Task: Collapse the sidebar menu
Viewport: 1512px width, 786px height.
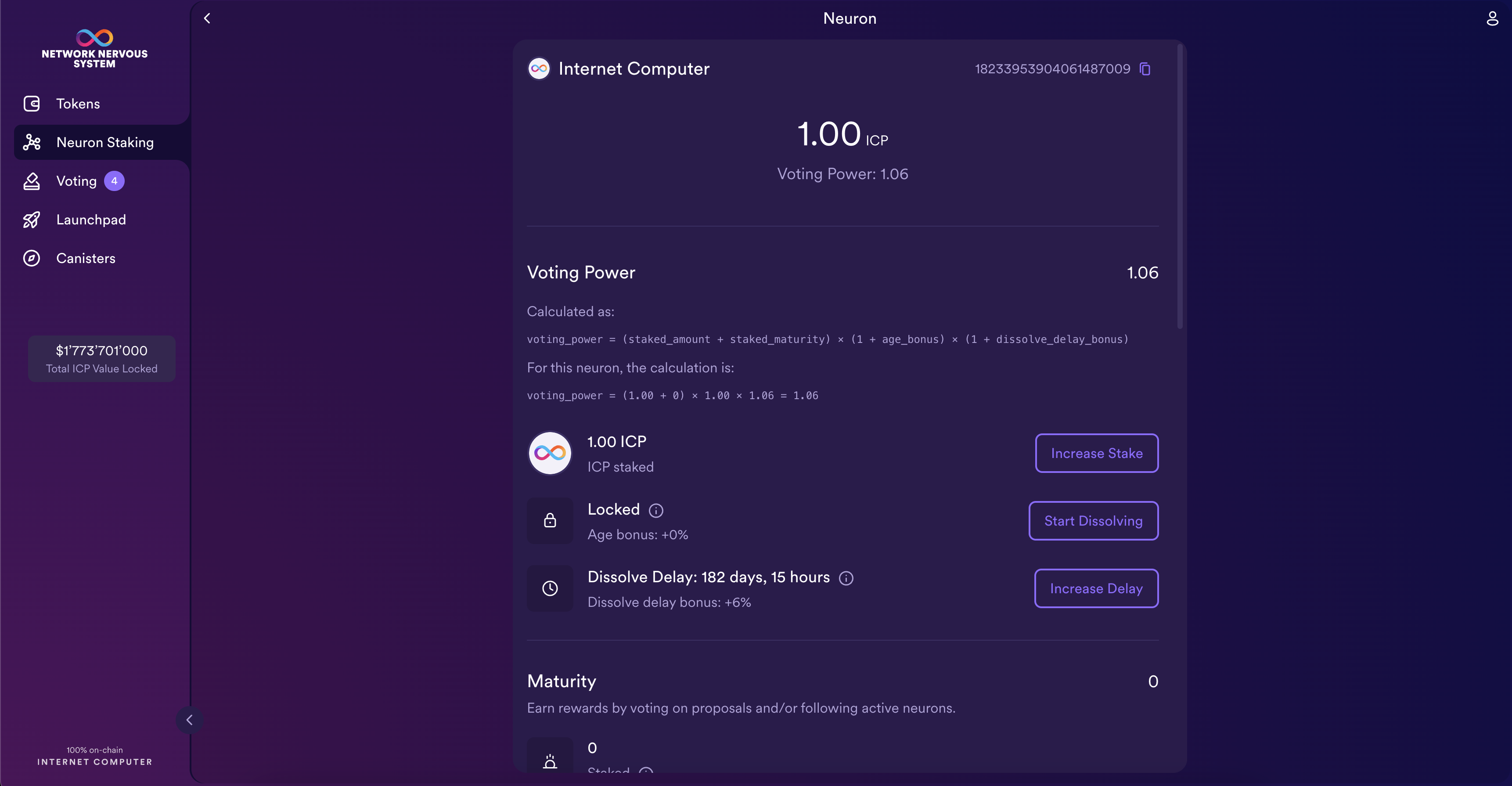Action: [189, 720]
